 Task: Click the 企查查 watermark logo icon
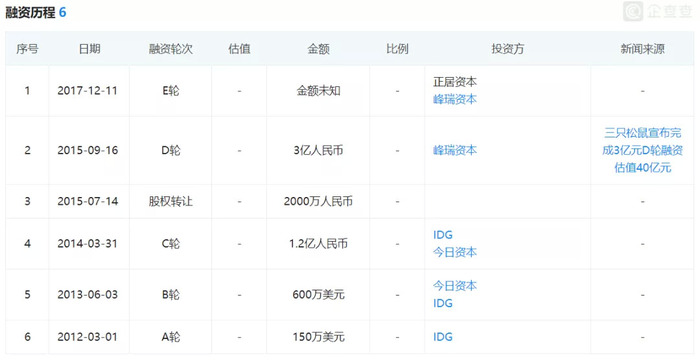[633, 12]
